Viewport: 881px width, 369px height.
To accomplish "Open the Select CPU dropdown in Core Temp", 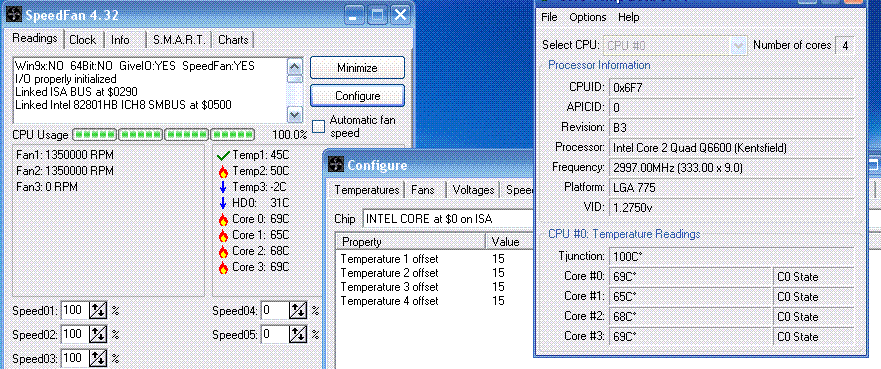I will pyautogui.click(x=737, y=45).
